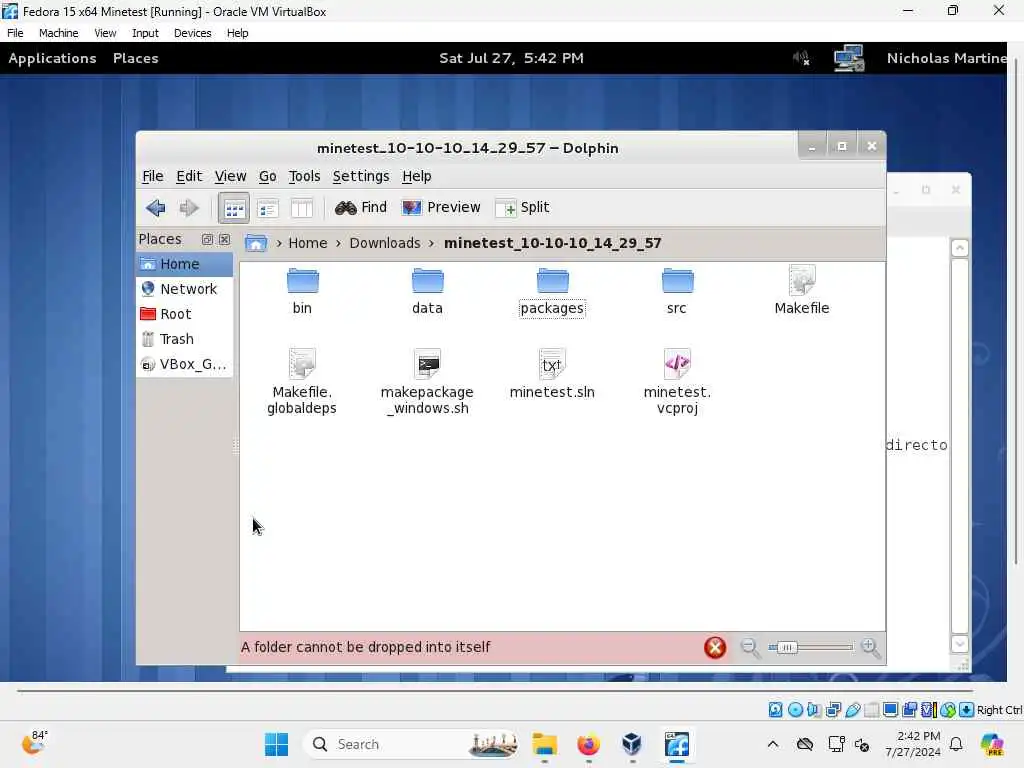
Task: Navigate to Downloads in breadcrumb
Action: point(385,243)
